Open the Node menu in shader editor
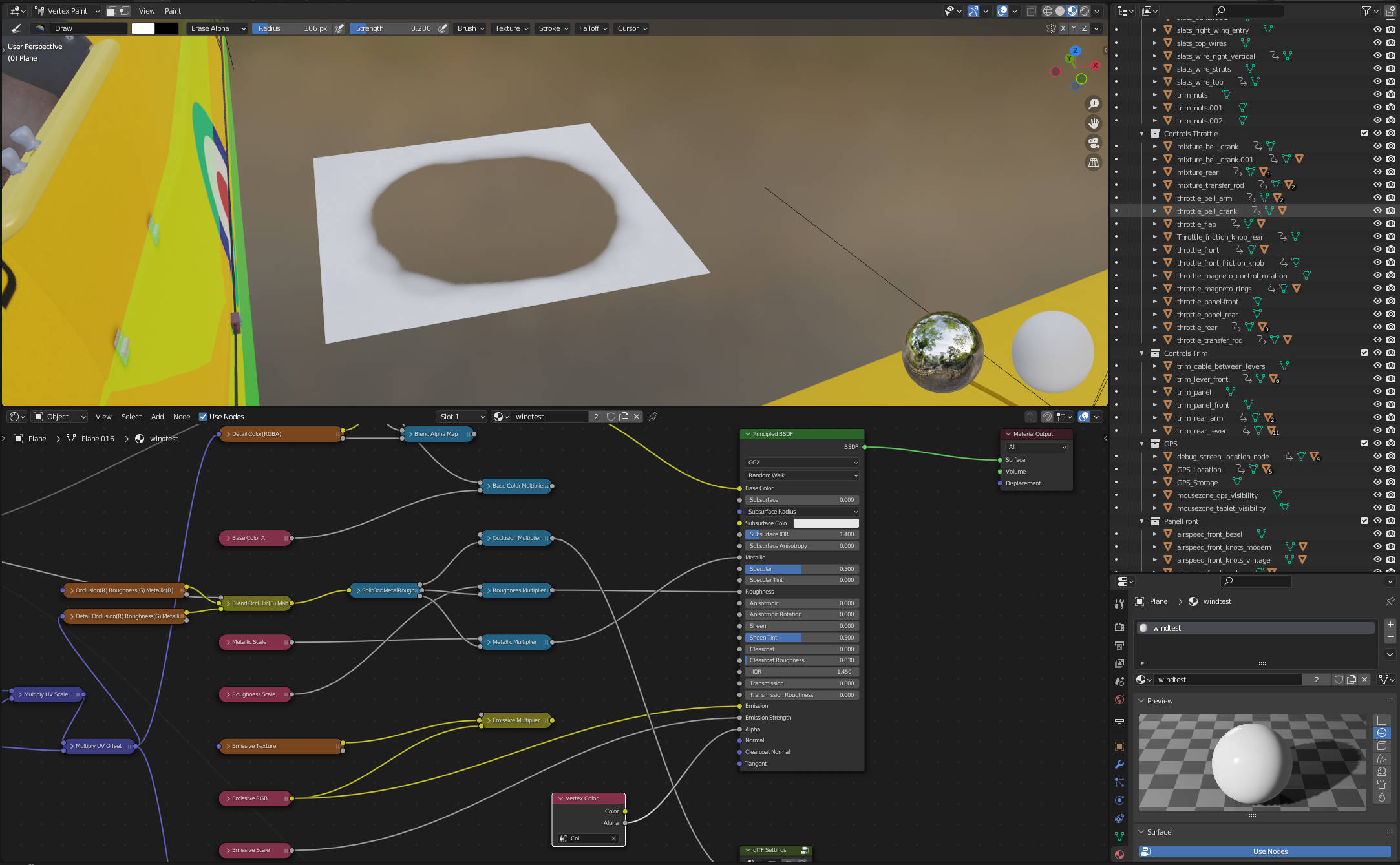The width and height of the screenshot is (1400, 865). click(182, 417)
